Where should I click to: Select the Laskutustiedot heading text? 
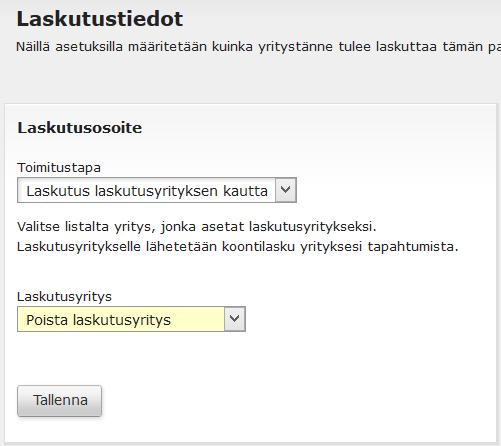pyautogui.click(x=100, y=19)
